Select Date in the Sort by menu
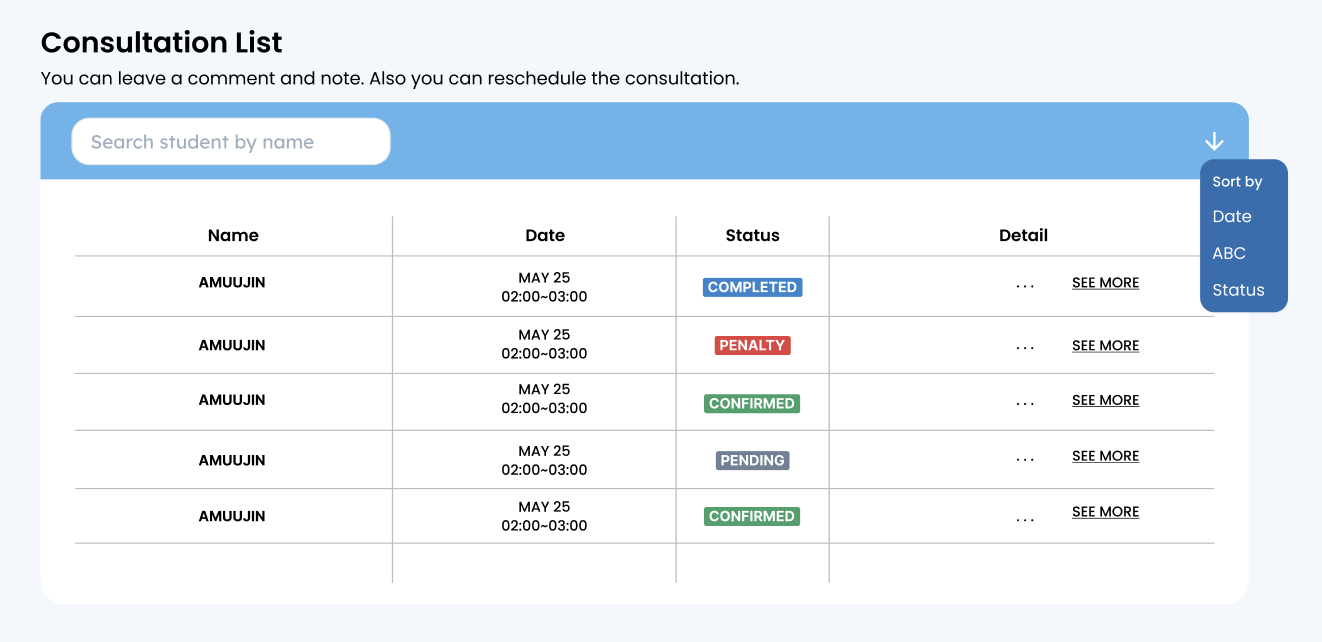This screenshot has width=1322, height=642. click(1232, 216)
